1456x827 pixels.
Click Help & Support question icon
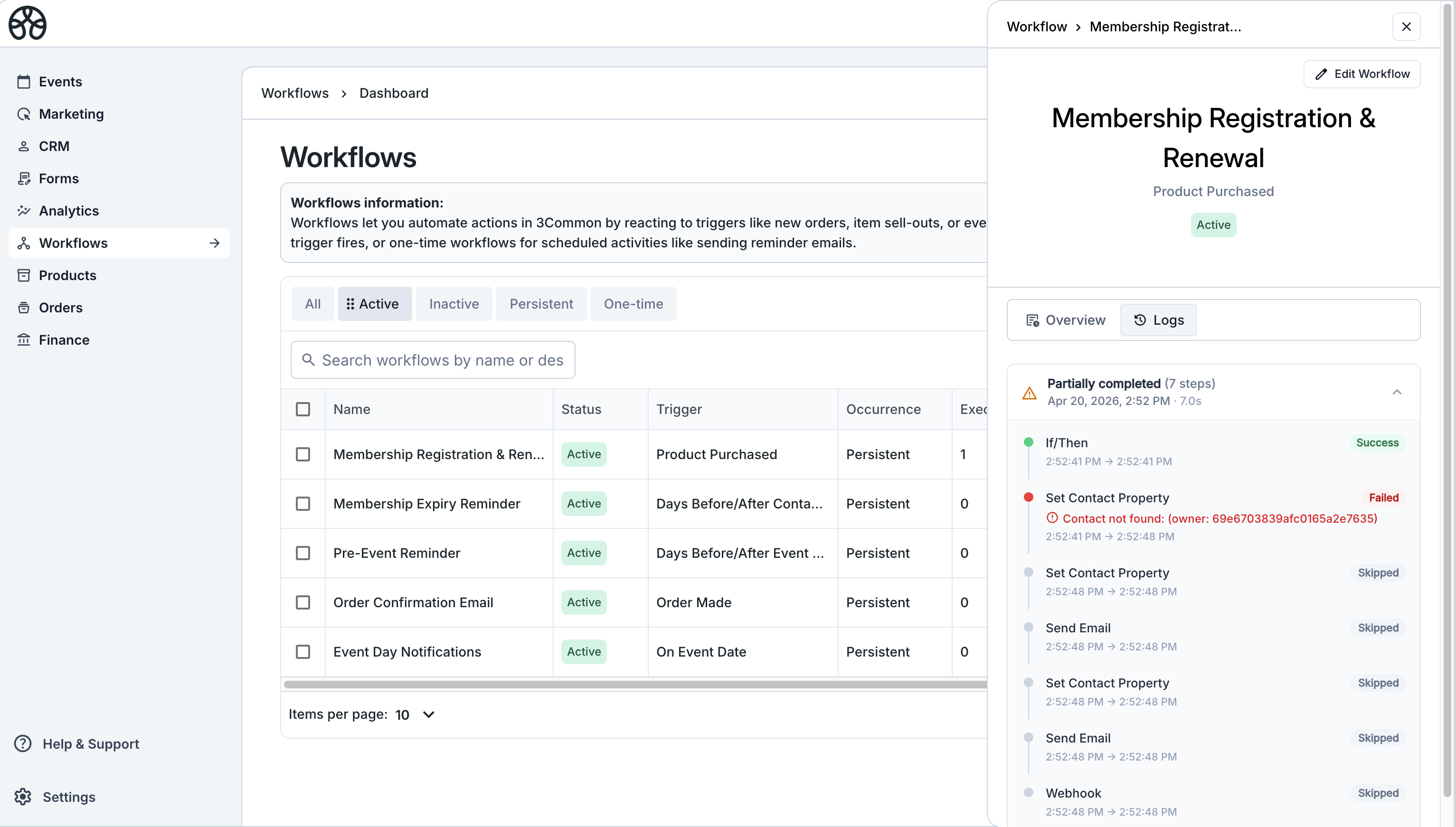23,743
